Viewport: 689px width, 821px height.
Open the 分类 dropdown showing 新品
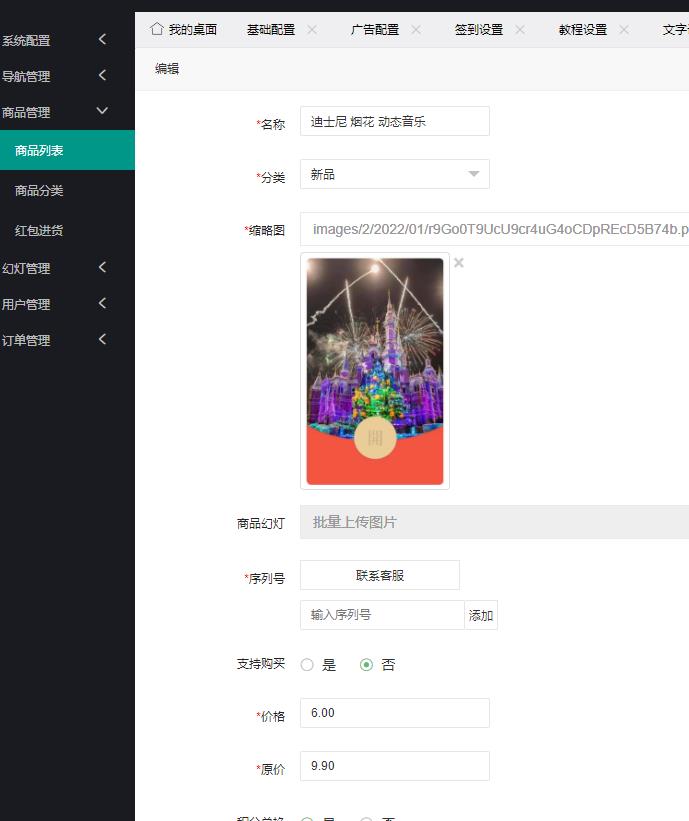coord(395,174)
